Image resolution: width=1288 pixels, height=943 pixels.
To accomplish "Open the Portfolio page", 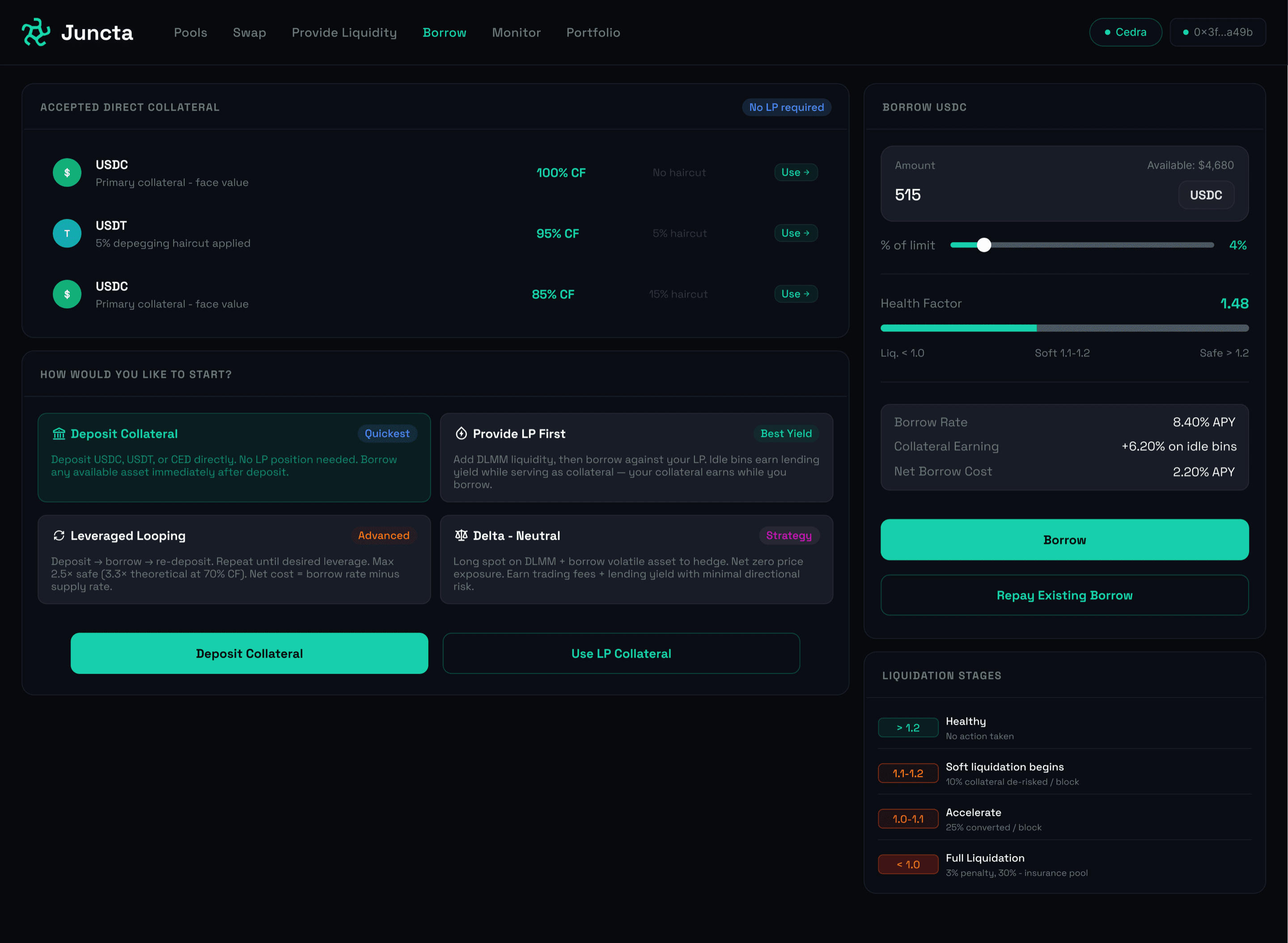I will [x=593, y=33].
